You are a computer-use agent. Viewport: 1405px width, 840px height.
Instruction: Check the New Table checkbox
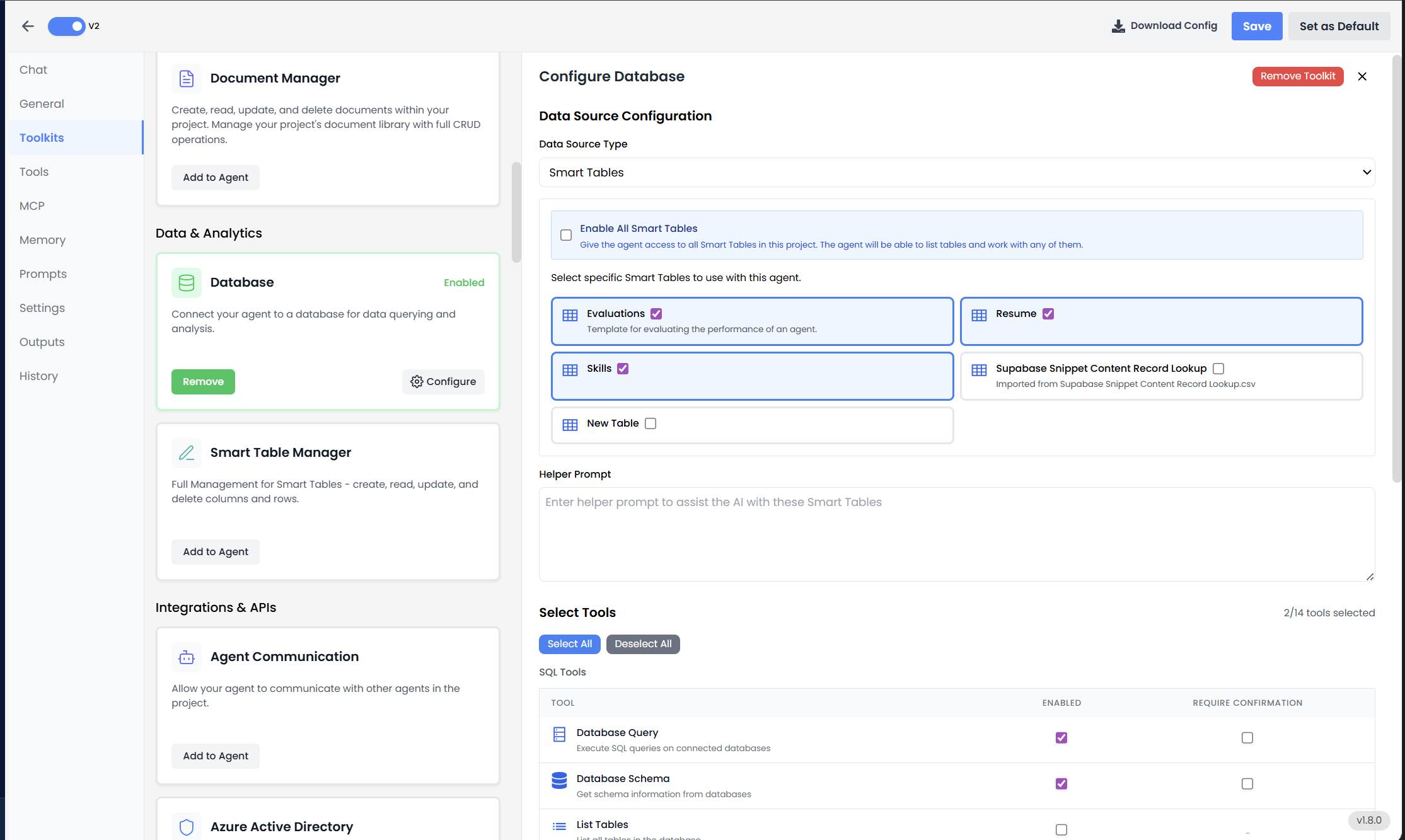[650, 423]
